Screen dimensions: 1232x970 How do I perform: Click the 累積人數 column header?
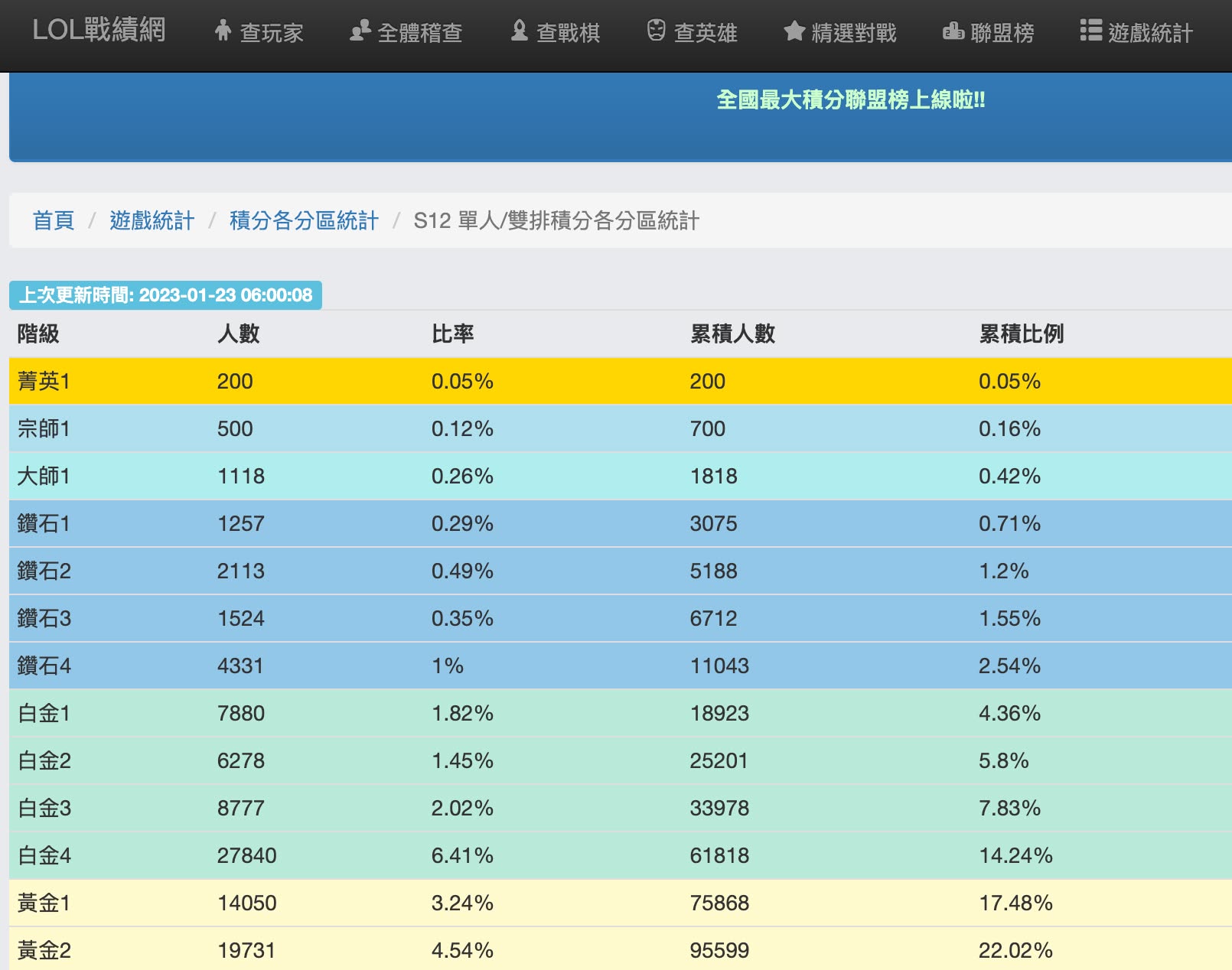click(732, 334)
